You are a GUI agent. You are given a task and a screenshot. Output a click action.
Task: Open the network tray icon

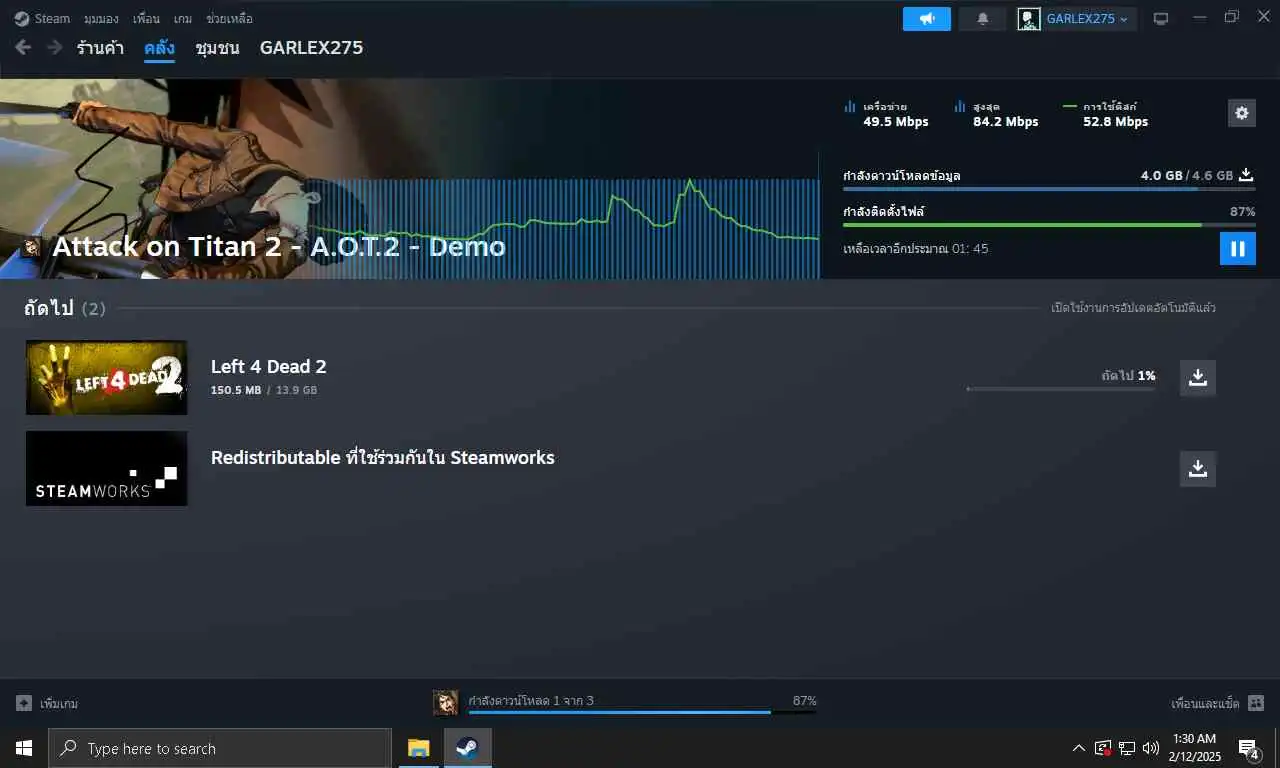(1127, 748)
